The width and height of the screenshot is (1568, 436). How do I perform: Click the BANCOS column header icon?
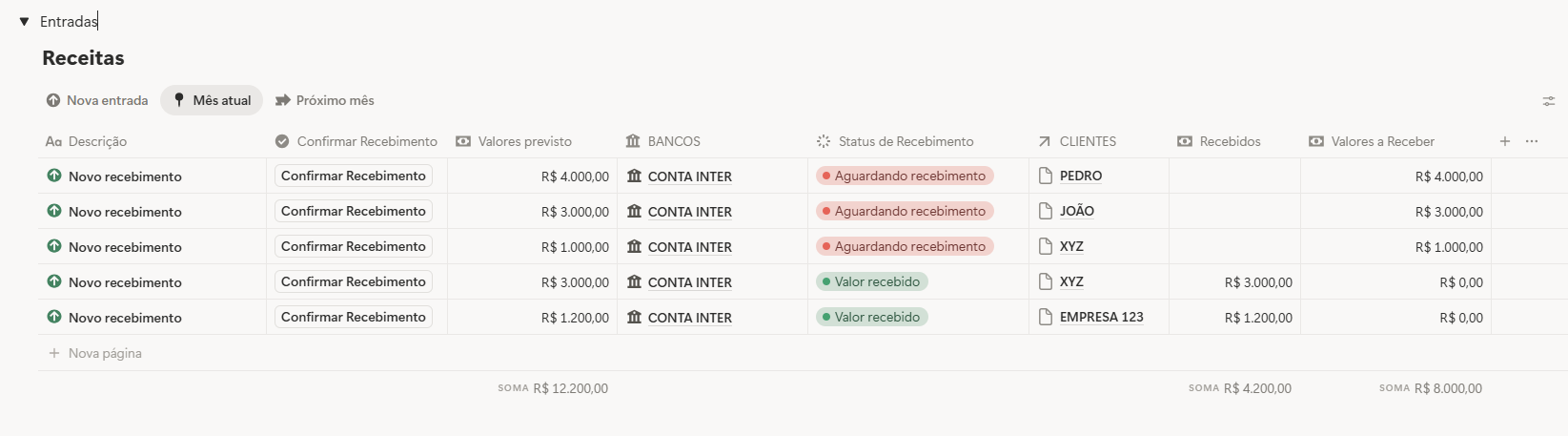(633, 141)
